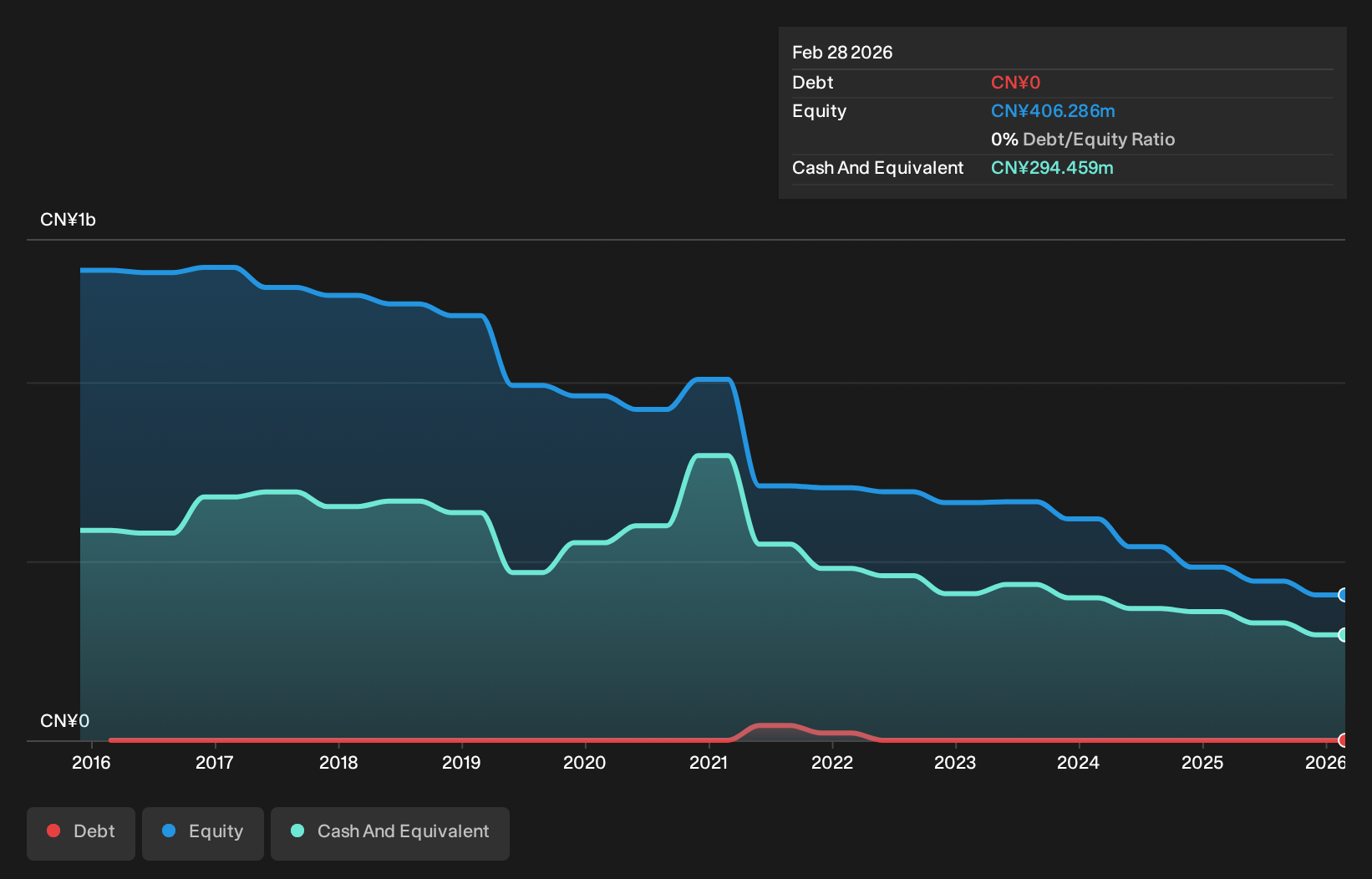The width and height of the screenshot is (1372, 879).
Task: Click the 2019 x-axis label
Action: click(461, 763)
